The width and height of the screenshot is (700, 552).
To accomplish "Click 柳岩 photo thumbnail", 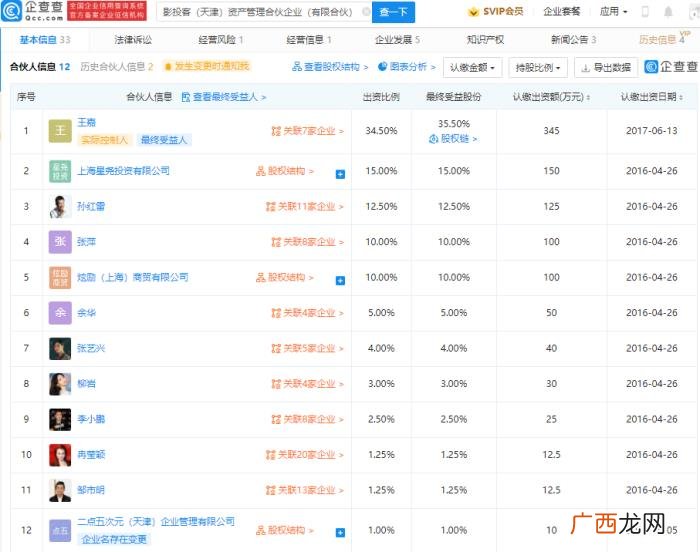I will (60, 384).
